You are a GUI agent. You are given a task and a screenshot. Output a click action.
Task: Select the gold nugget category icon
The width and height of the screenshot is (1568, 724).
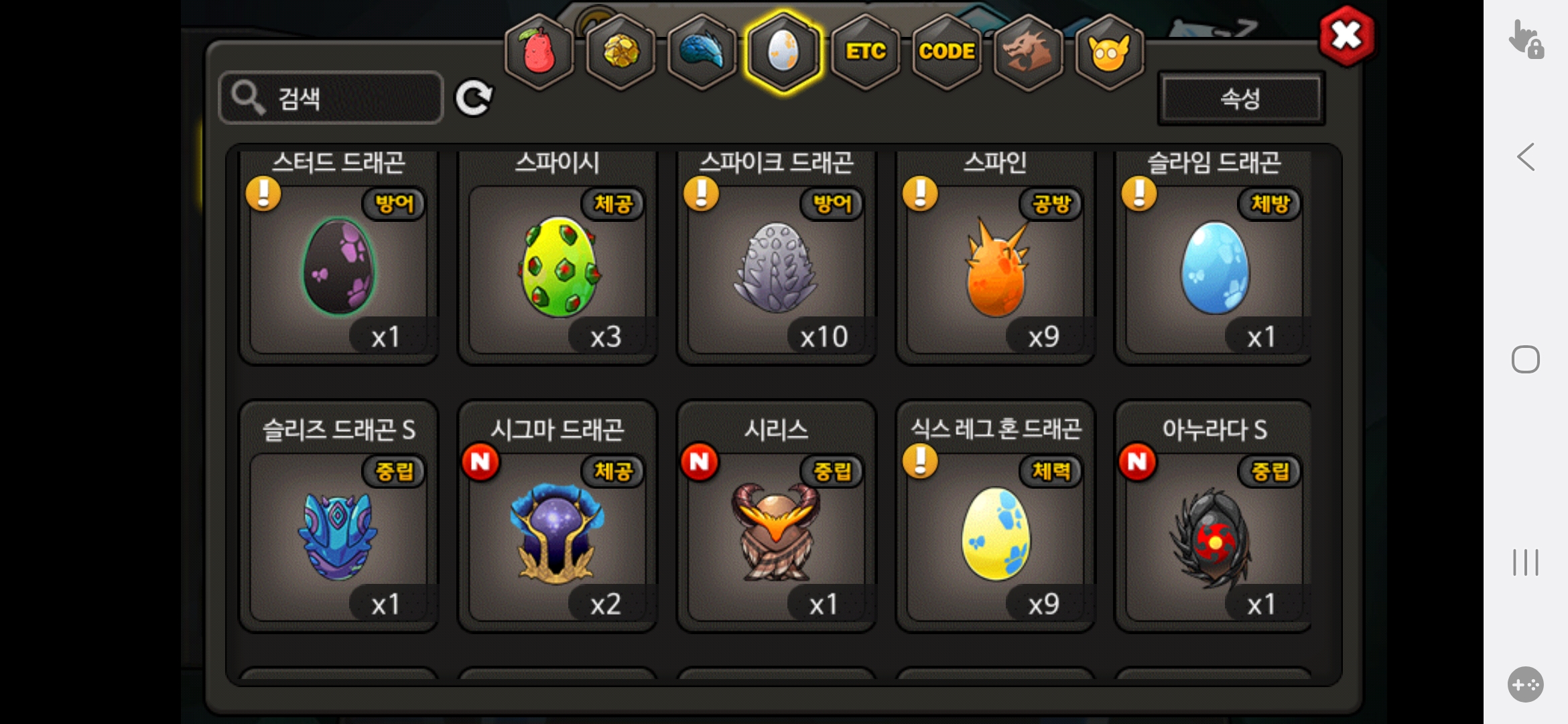pos(621,52)
